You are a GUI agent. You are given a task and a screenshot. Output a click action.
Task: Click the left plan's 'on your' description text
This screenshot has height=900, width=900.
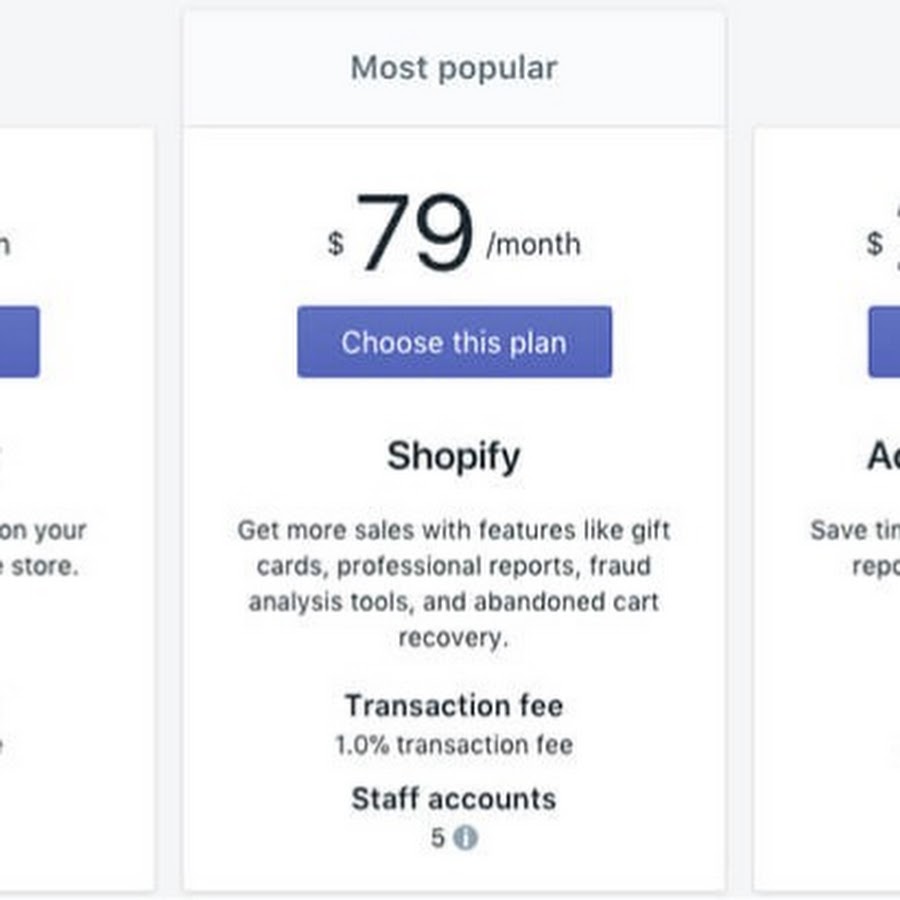click(49, 530)
